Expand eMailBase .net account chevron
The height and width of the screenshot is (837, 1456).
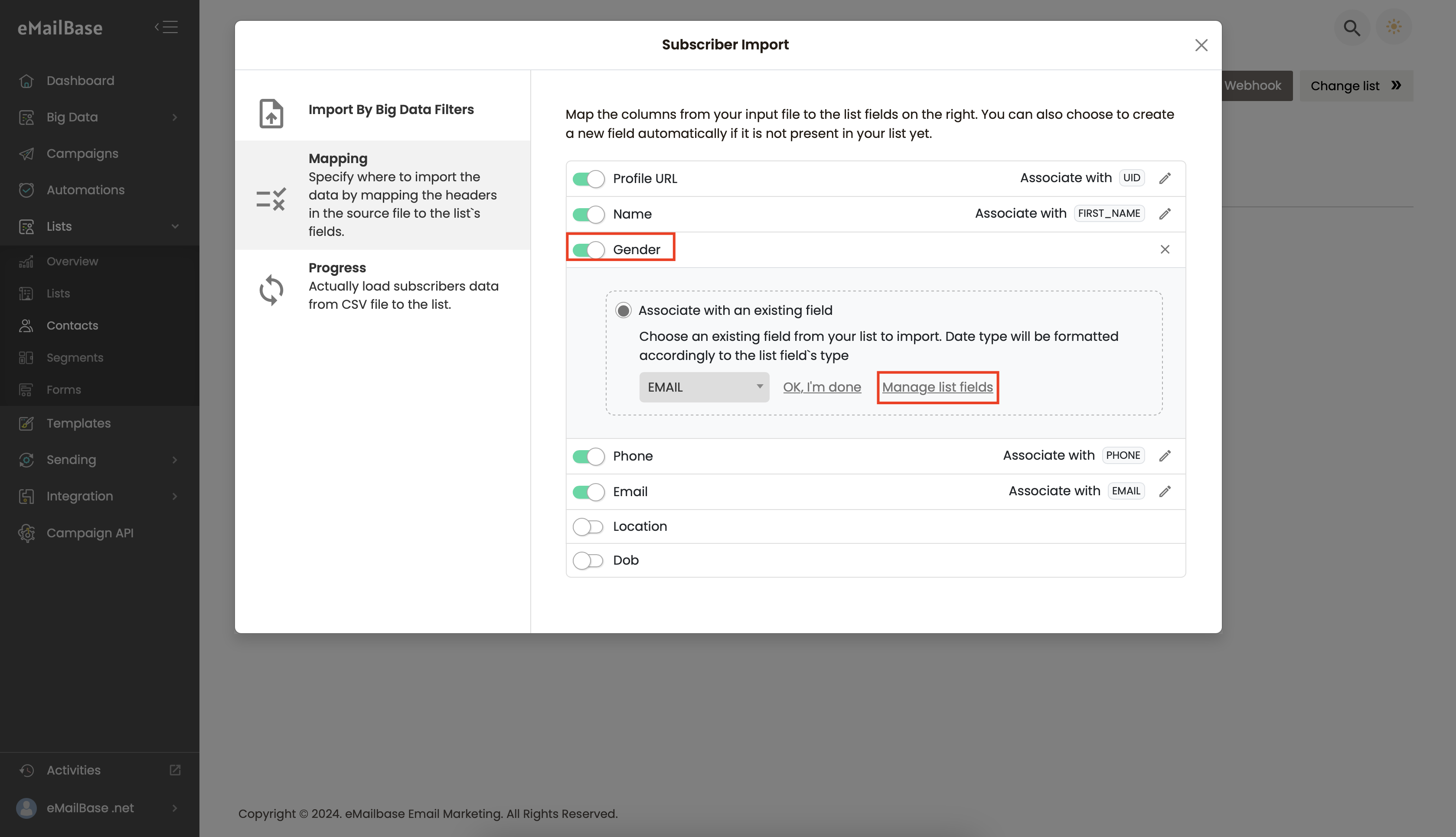pyautogui.click(x=175, y=808)
